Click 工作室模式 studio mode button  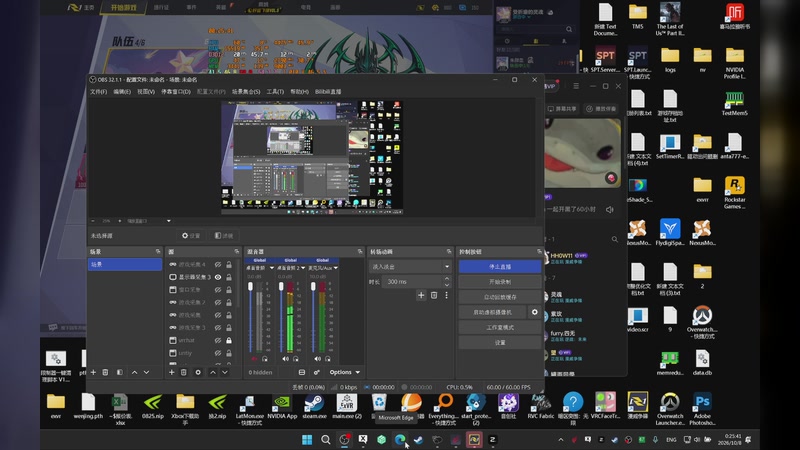[500, 327]
